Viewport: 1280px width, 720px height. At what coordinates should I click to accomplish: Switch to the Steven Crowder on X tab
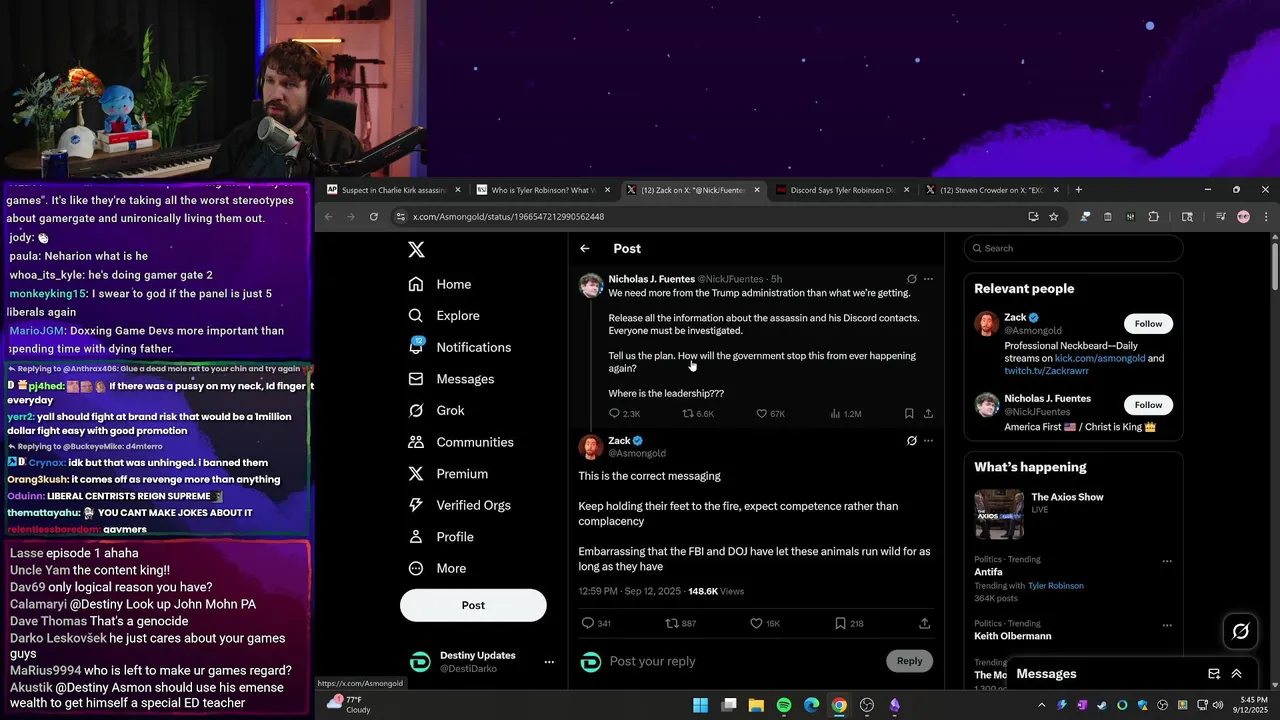point(992,190)
